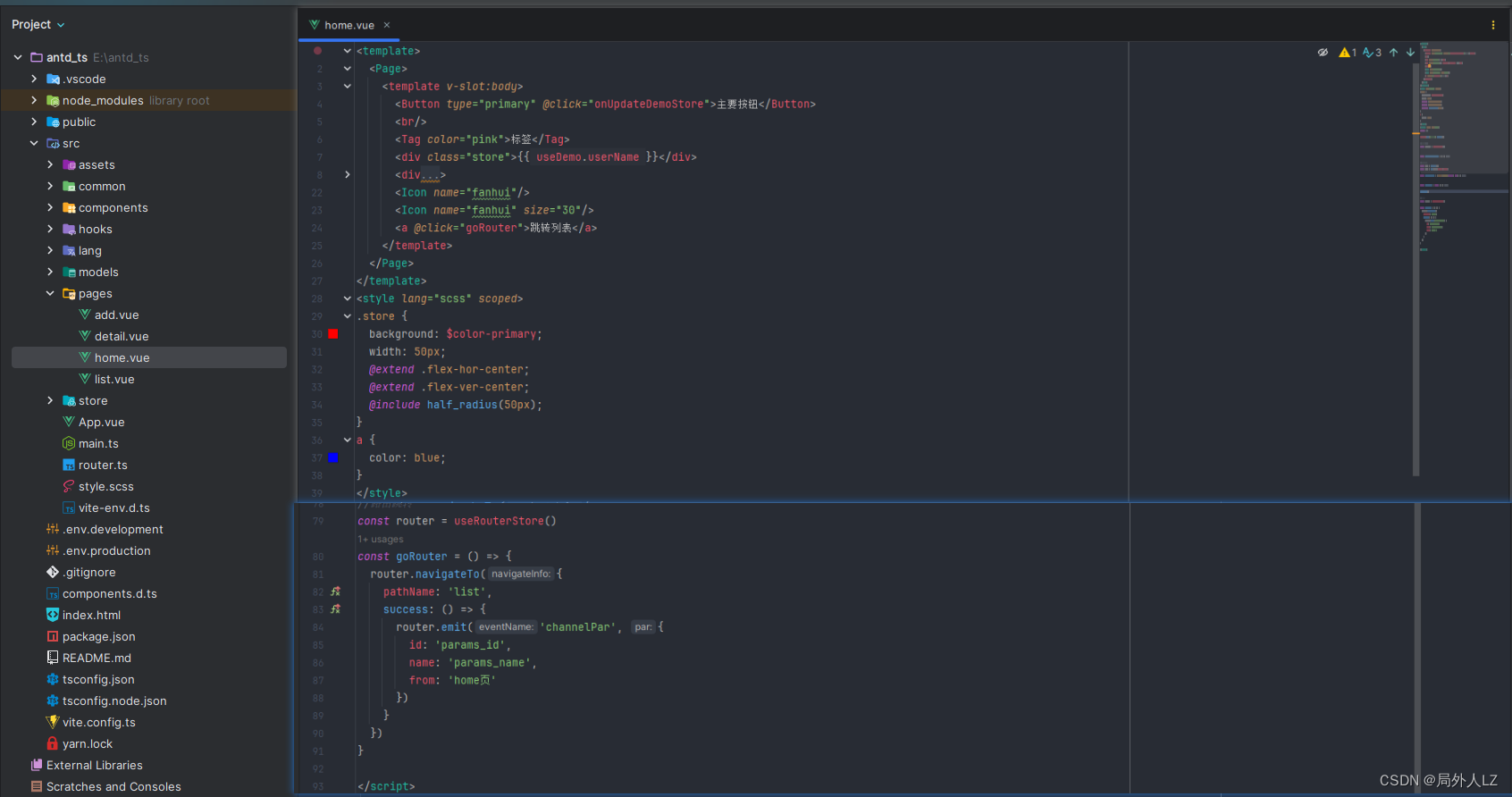Expand the hooks folder

(50, 229)
